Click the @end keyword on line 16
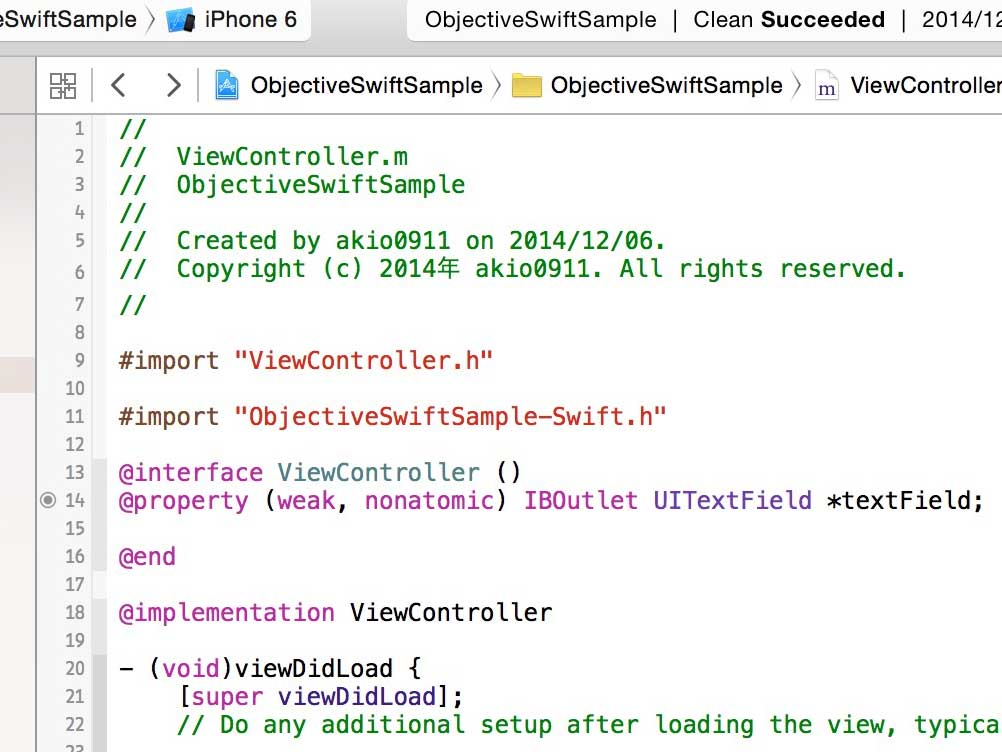The width and height of the screenshot is (1002, 752). 147,557
